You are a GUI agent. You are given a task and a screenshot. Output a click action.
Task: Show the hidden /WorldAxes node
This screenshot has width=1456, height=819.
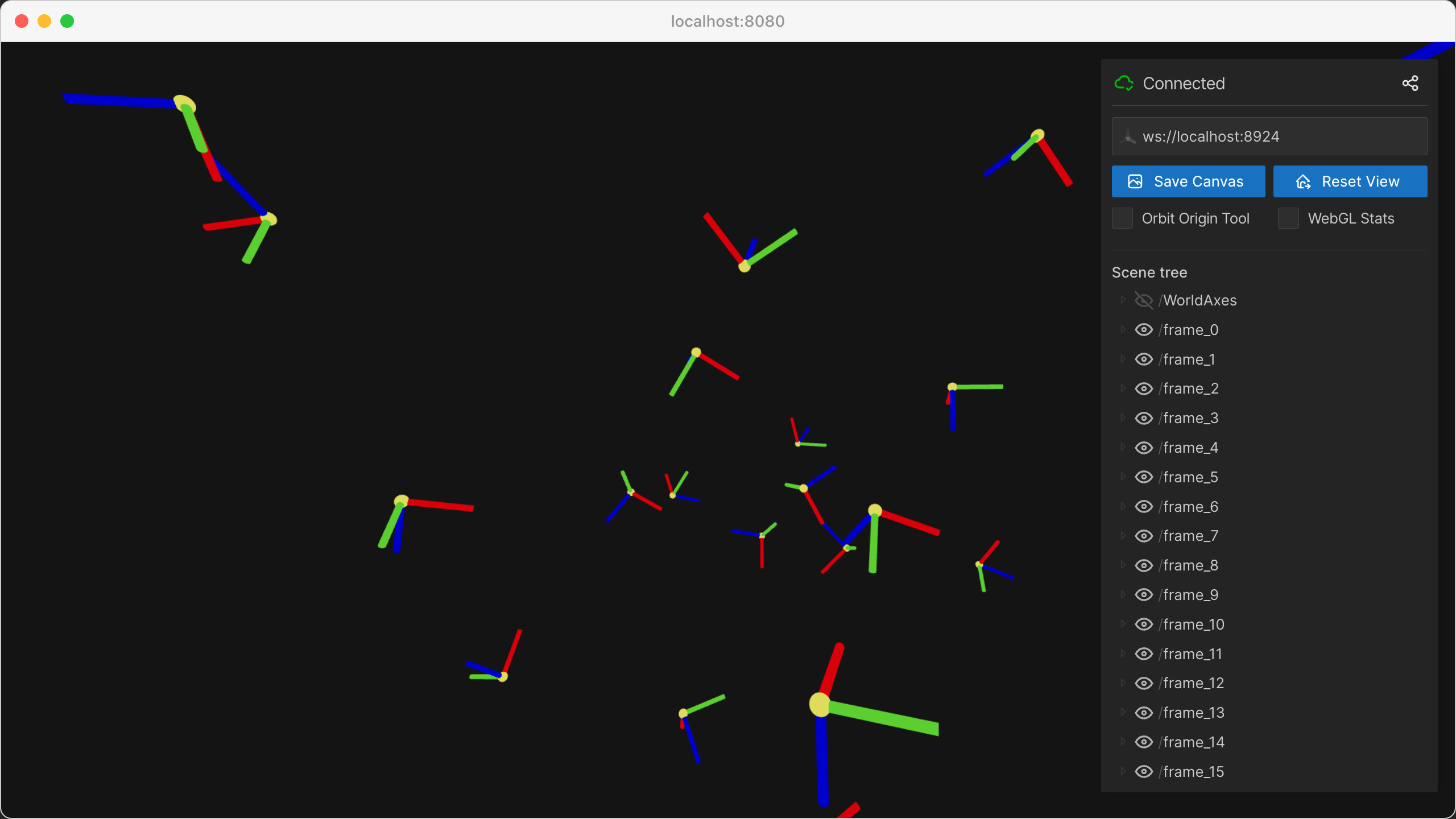[1144, 300]
